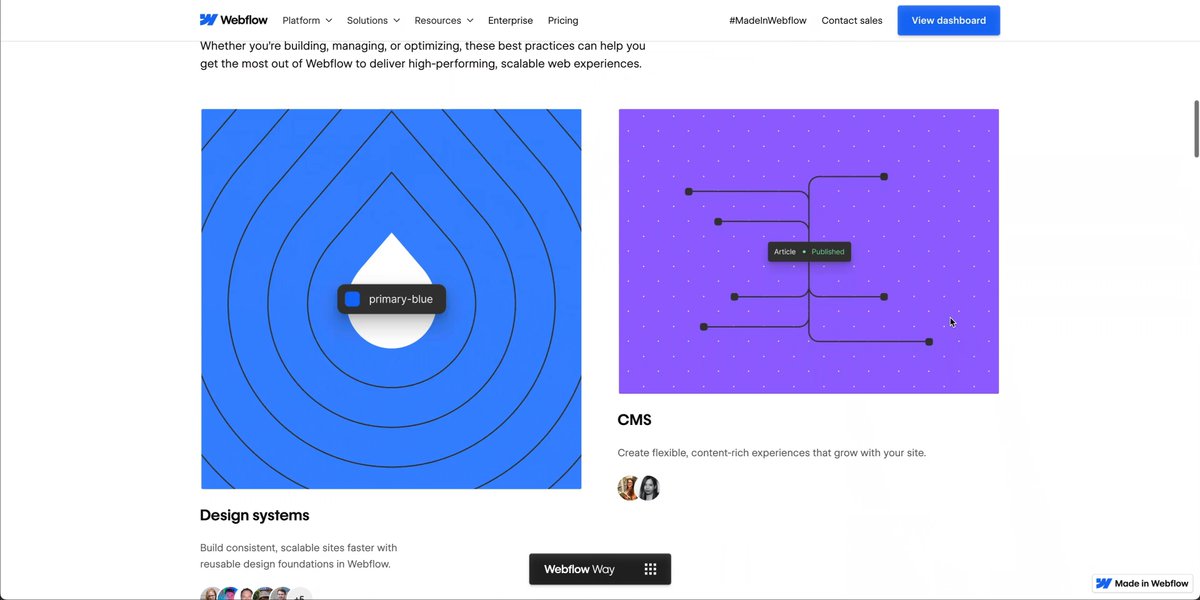The image size is (1200, 600).
Task: Open the Resources dropdown menu
Action: point(444,20)
